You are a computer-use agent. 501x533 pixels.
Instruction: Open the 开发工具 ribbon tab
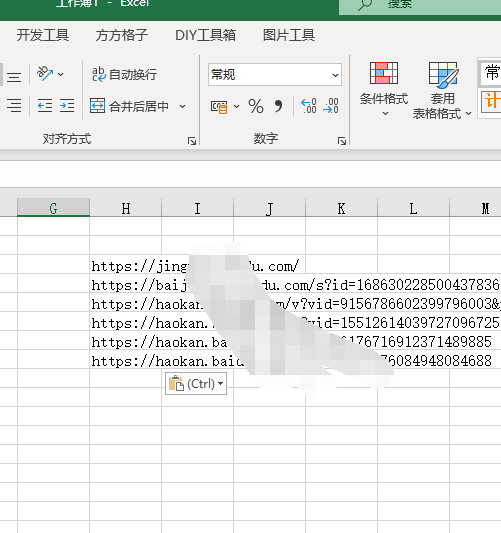(43, 35)
